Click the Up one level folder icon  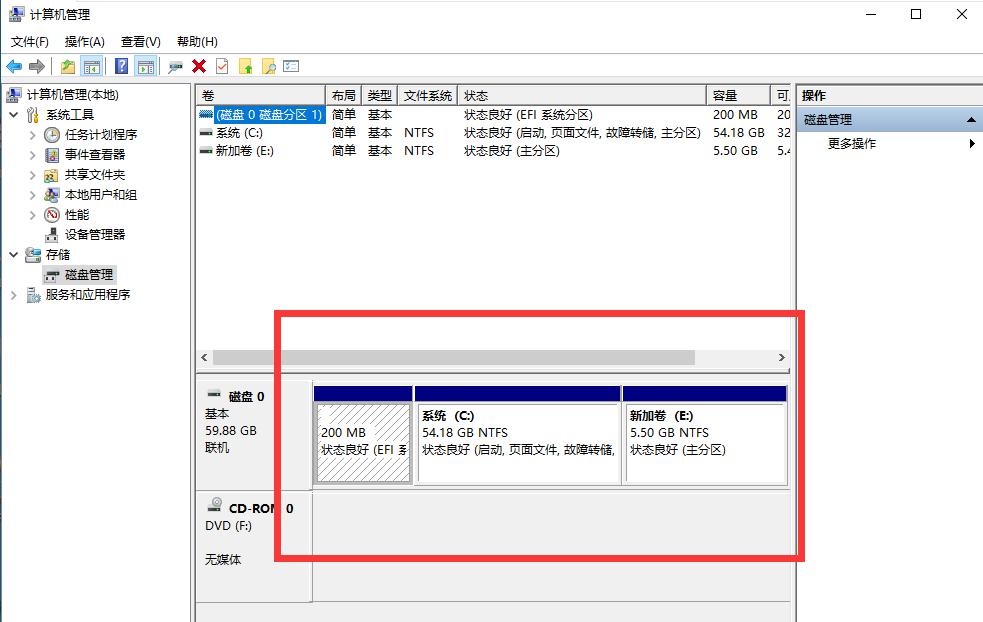point(67,66)
